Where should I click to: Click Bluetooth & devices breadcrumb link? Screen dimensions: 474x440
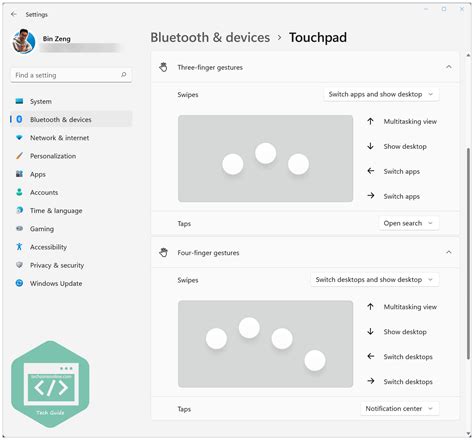coord(210,37)
